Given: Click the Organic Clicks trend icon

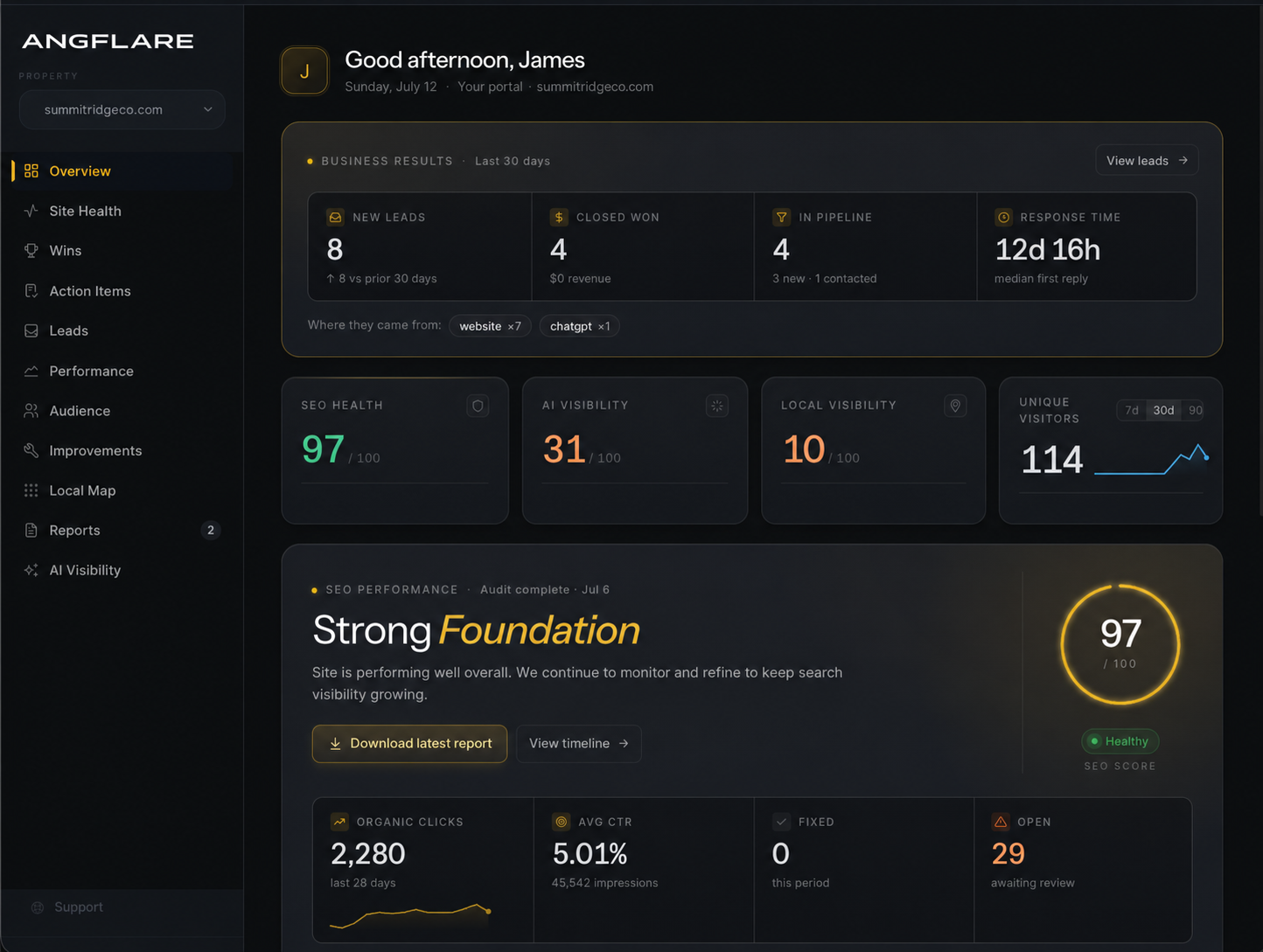Looking at the screenshot, I should coord(339,822).
